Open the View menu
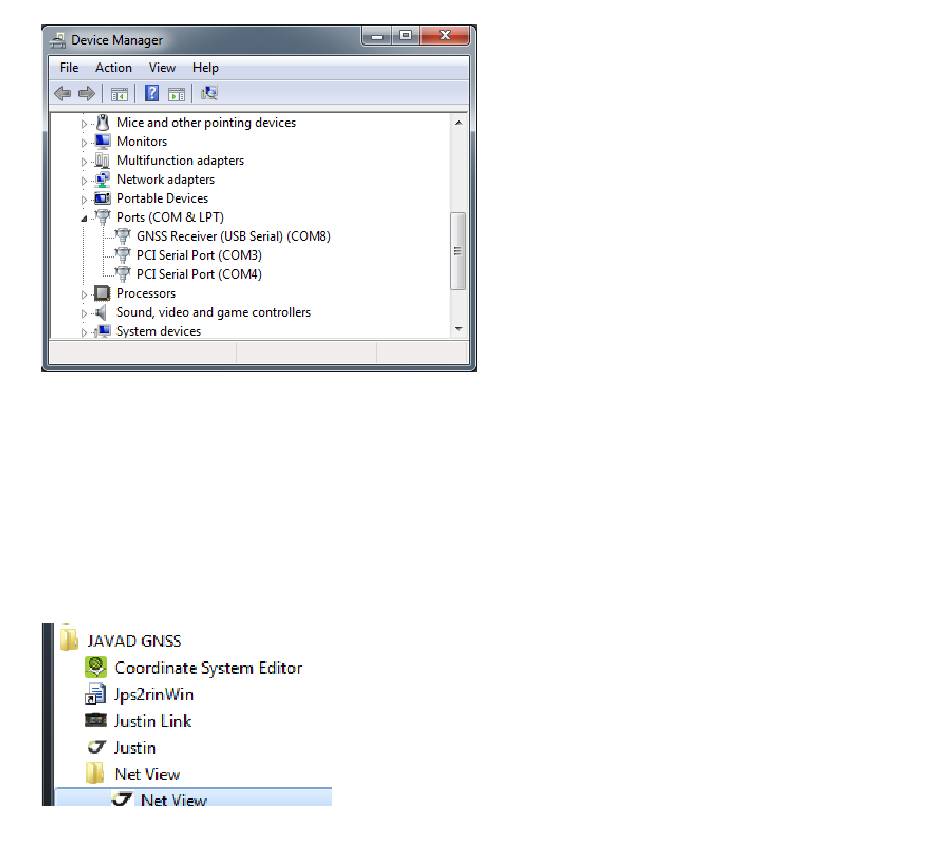The height and width of the screenshot is (844, 950). [162, 67]
